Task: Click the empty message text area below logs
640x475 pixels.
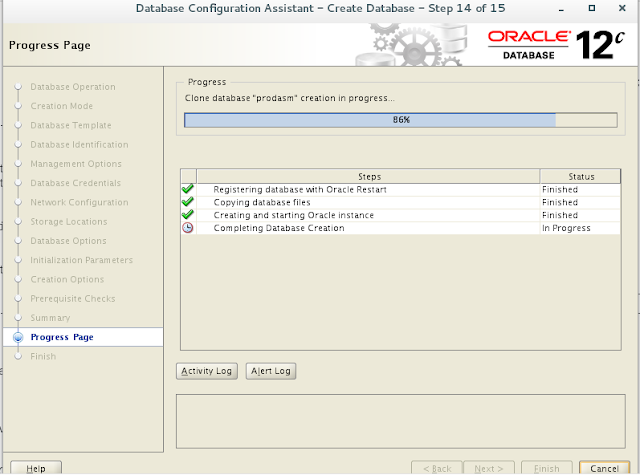Action: click(x=400, y=421)
